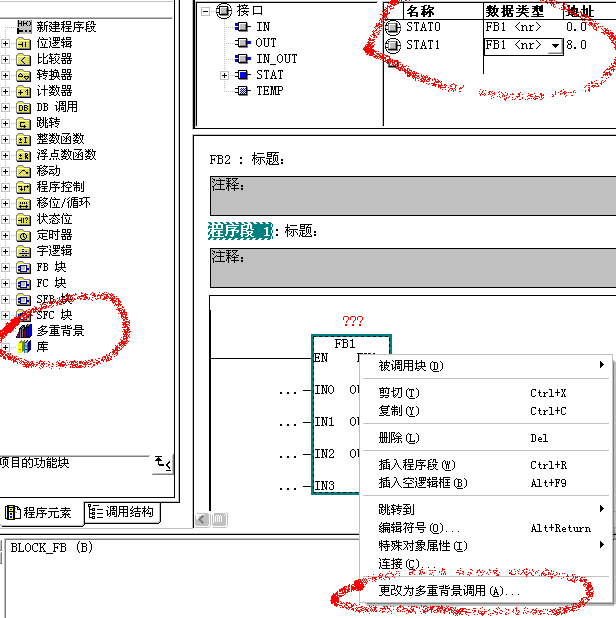Image resolution: width=616 pixels, height=618 pixels.
Task: Select the 转换器 folder icon
Action: [x=24, y=75]
